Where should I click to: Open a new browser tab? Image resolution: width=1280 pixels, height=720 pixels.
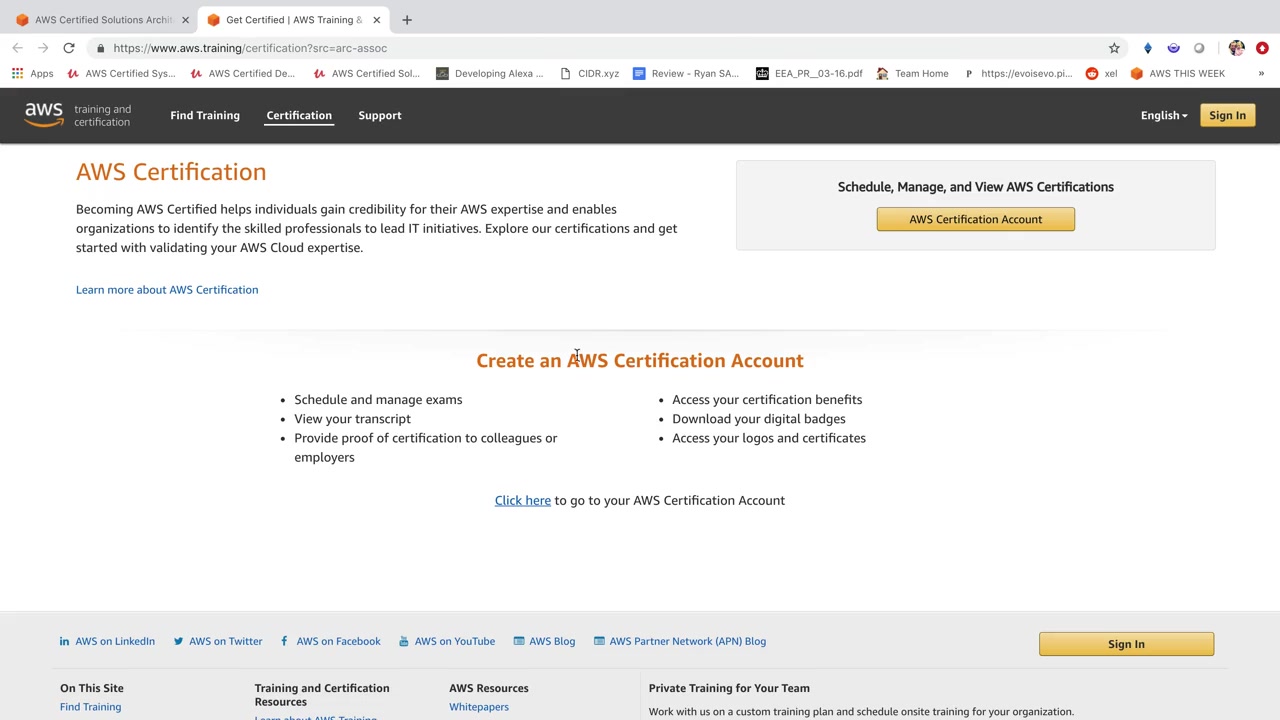[x=407, y=20]
